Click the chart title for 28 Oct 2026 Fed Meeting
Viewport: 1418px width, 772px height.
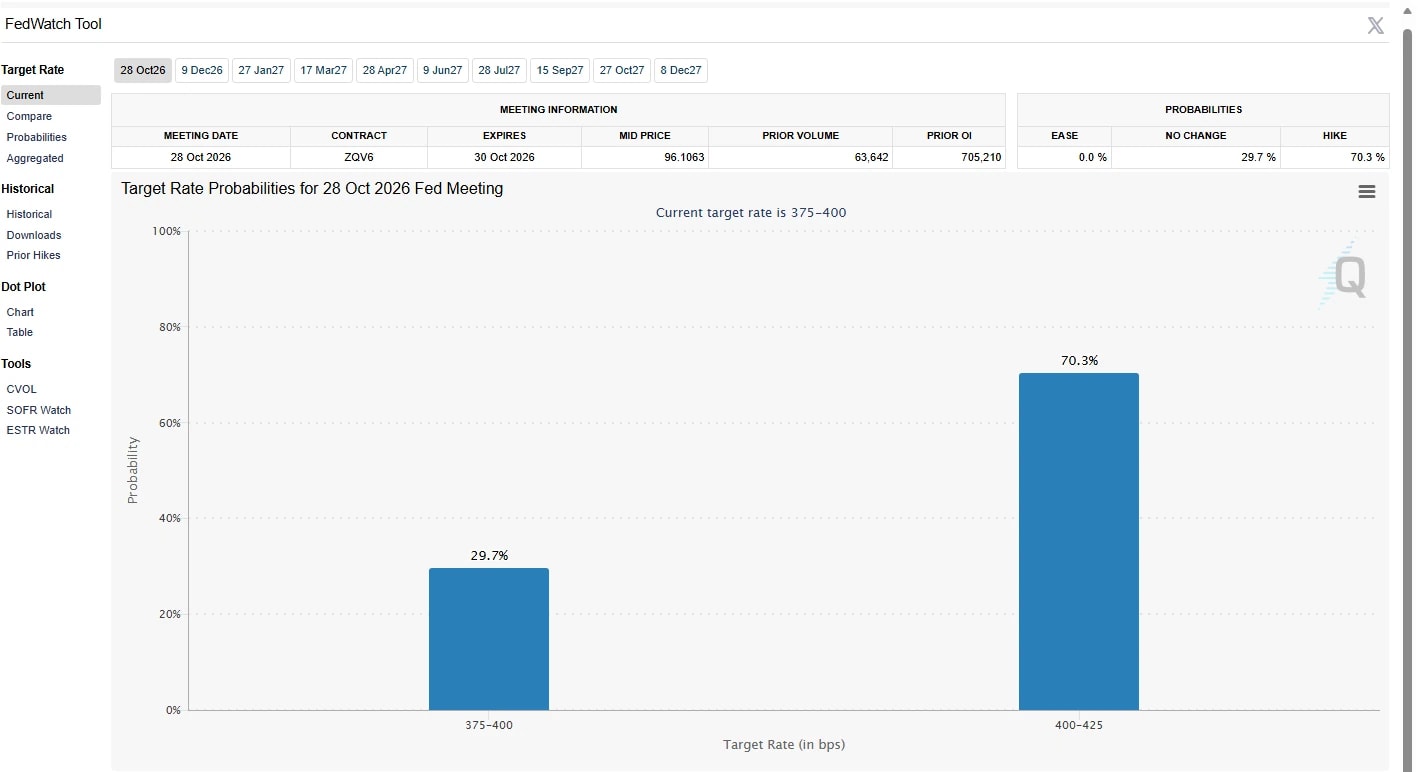click(x=312, y=188)
